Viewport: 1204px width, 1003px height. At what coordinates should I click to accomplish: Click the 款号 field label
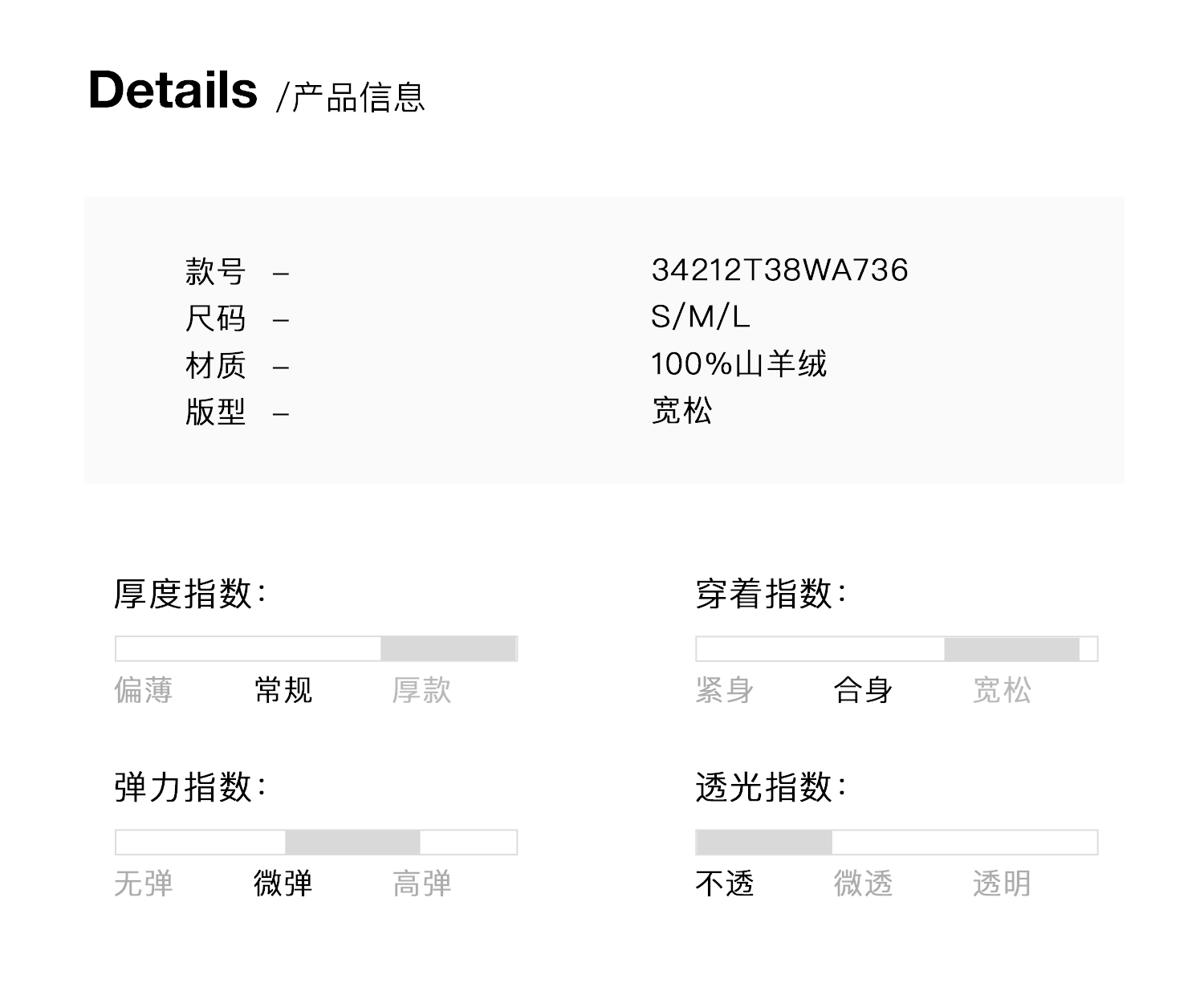[215, 271]
